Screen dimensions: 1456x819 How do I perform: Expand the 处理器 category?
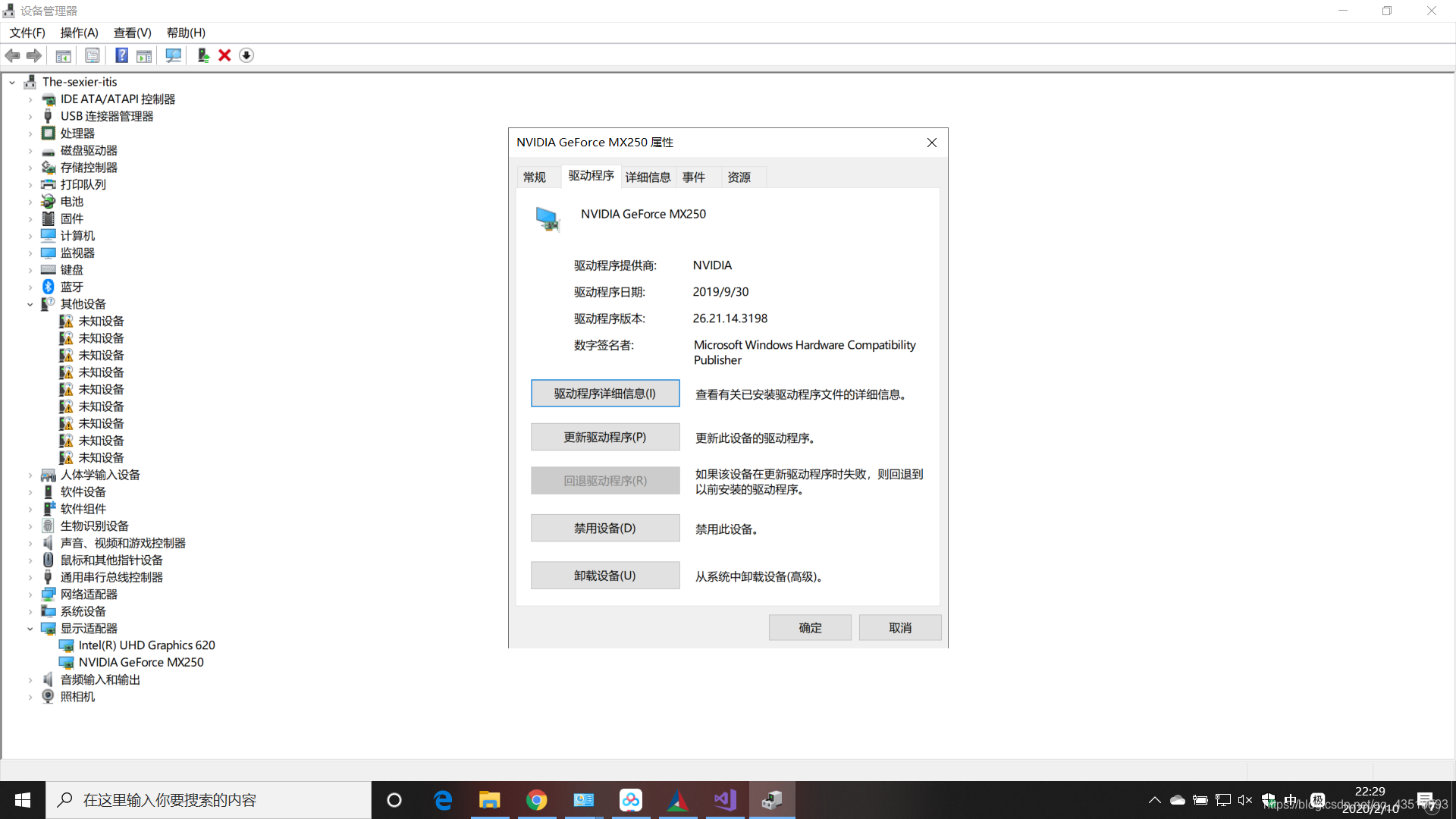click(x=30, y=133)
